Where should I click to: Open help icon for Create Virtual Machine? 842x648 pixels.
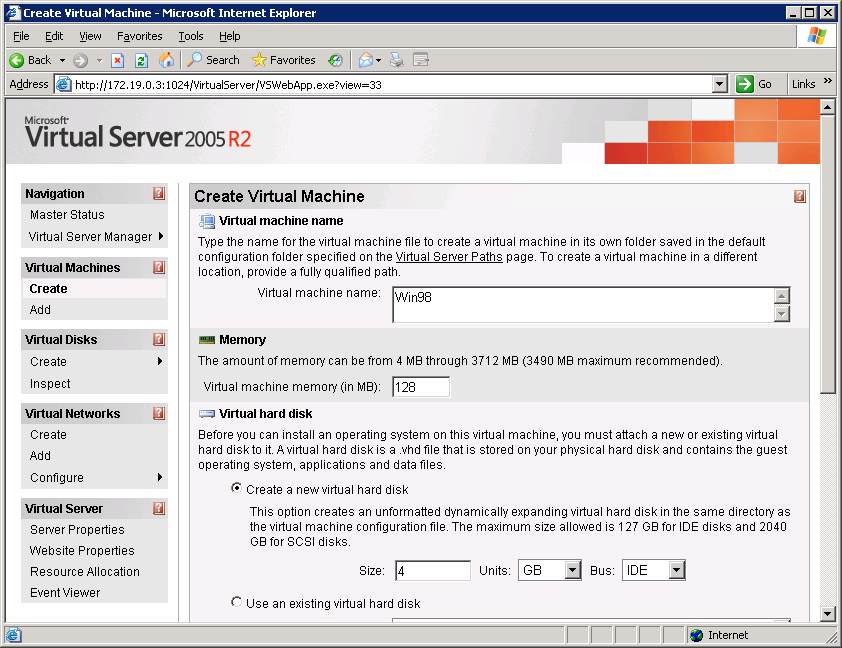(x=800, y=196)
